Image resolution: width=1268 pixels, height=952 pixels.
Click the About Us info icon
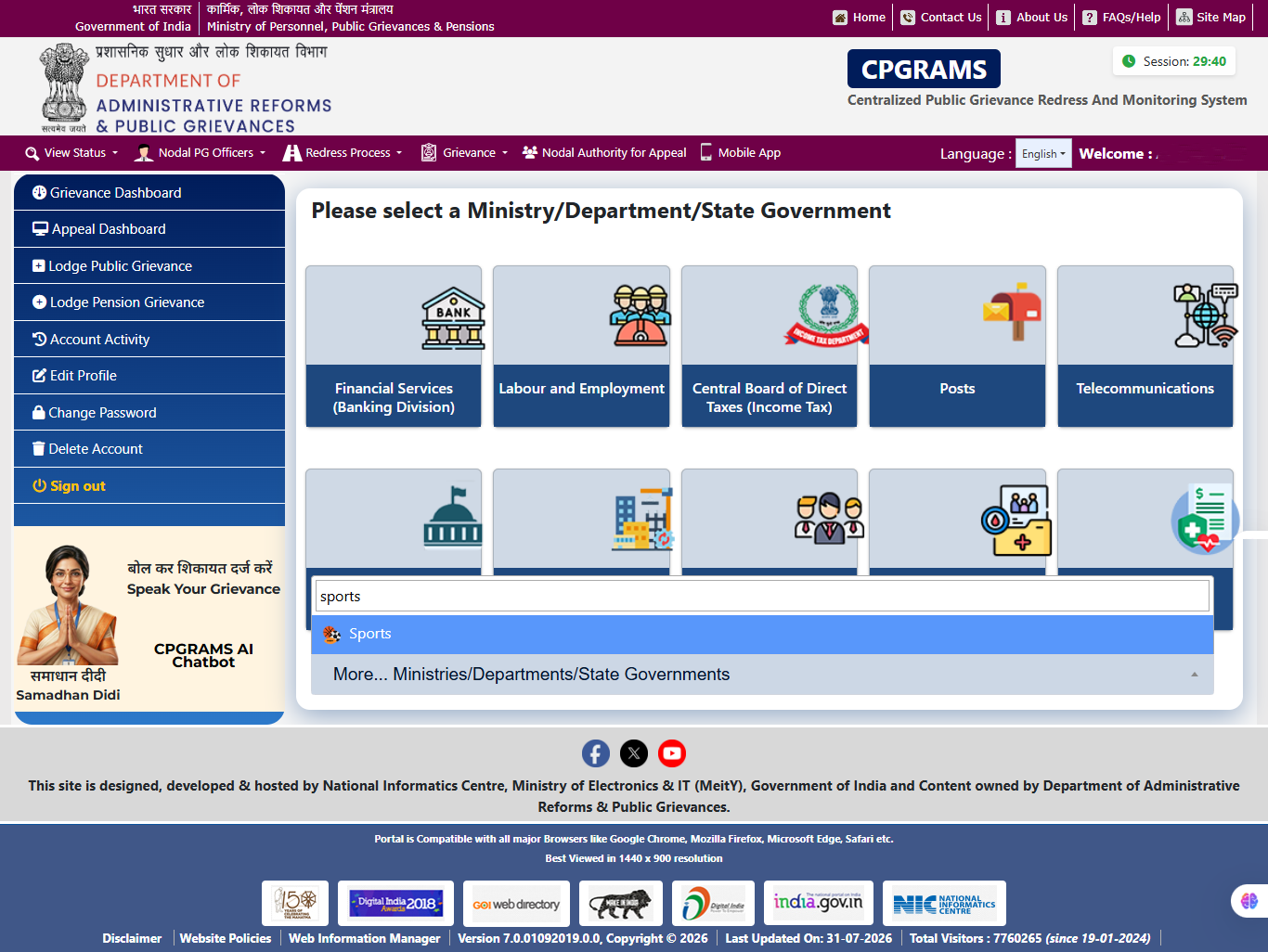tap(1003, 18)
